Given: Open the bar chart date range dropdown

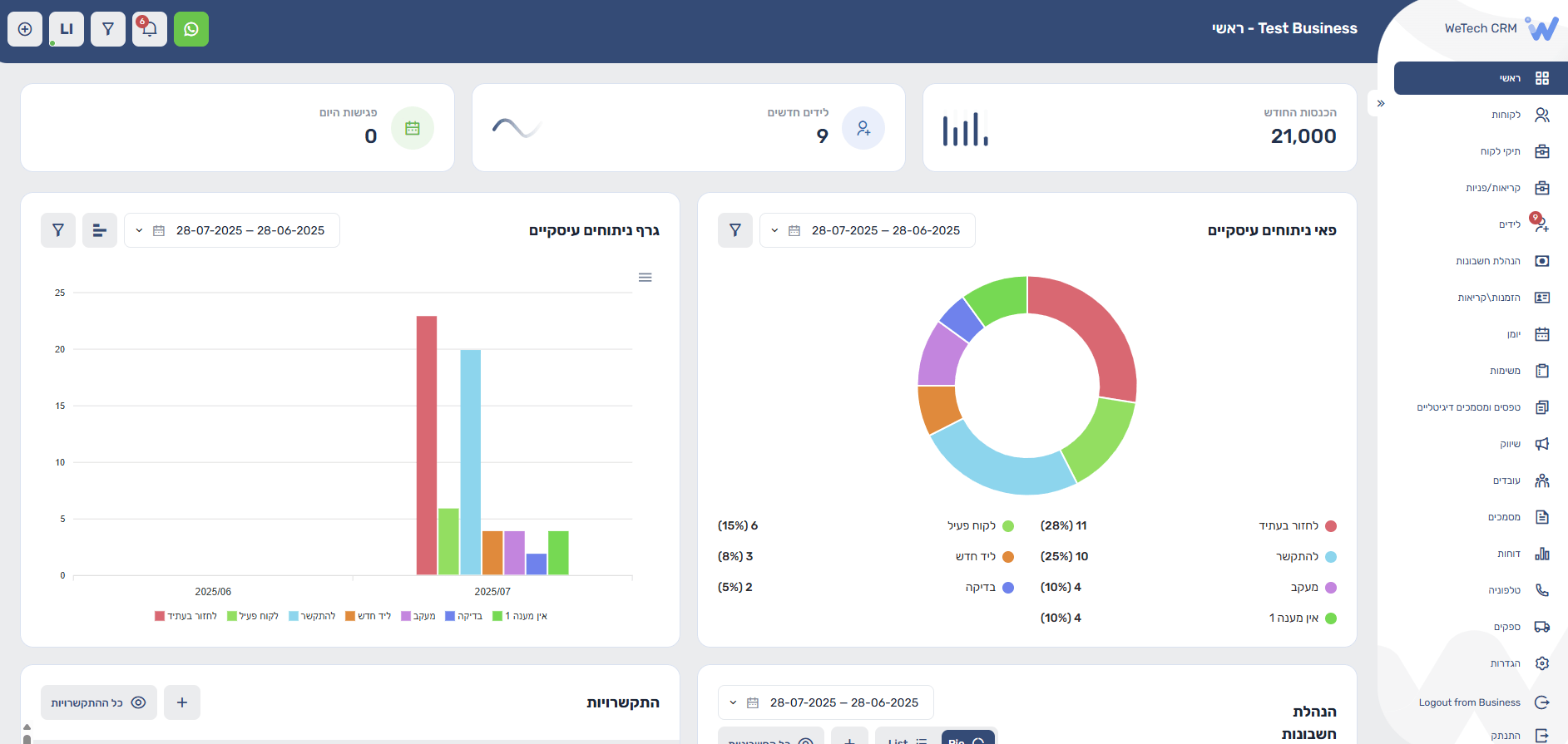Looking at the screenshot, I should tap(232, 230).
